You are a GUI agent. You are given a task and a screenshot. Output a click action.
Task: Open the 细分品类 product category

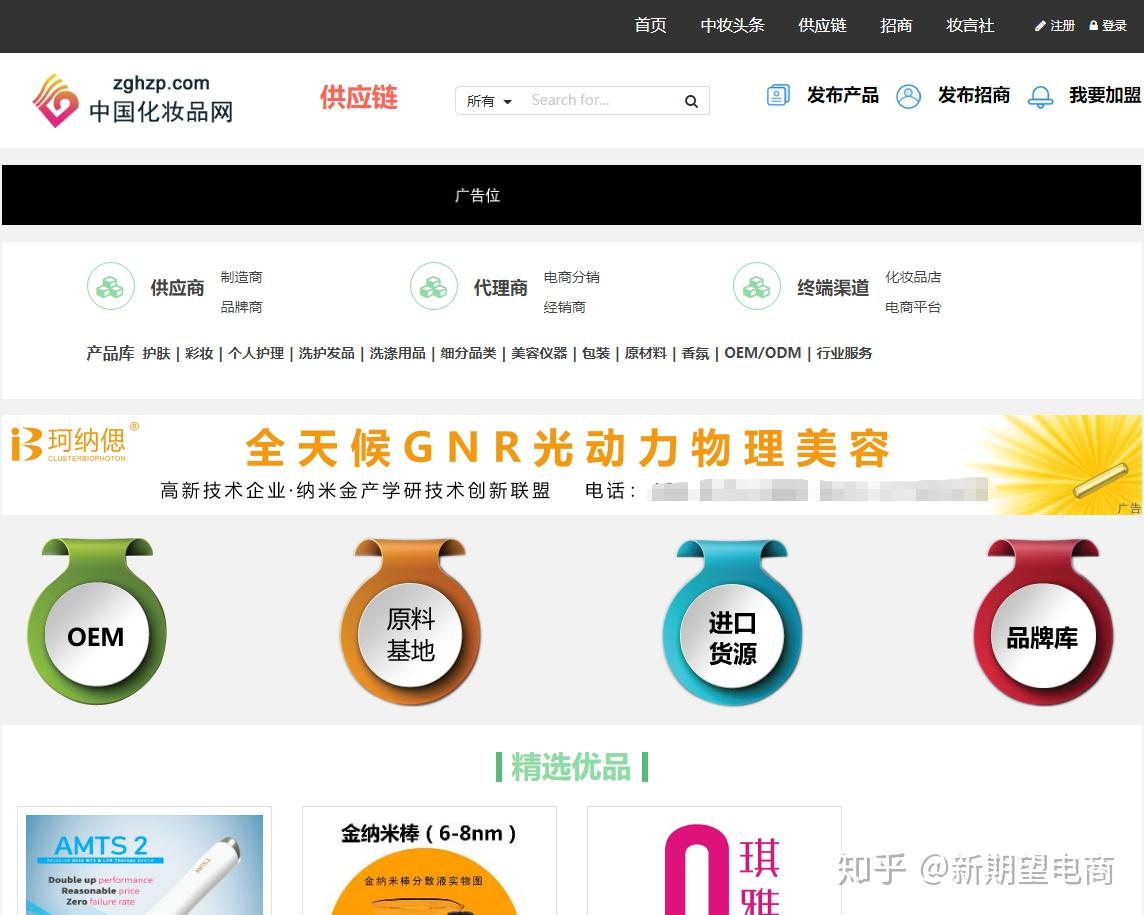[x=468, y=353]
